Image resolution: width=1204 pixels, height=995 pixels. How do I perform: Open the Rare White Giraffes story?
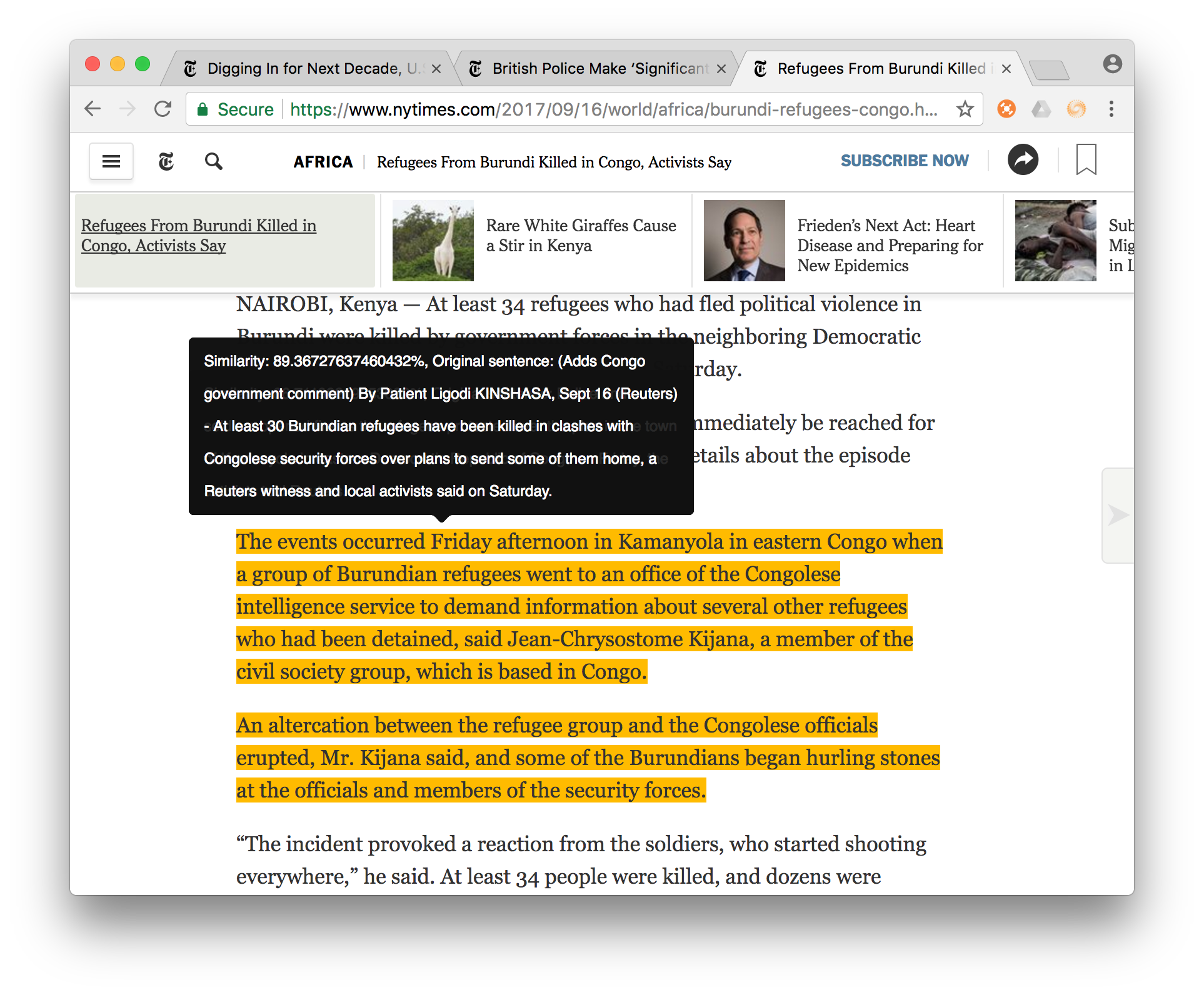[580, 236]
